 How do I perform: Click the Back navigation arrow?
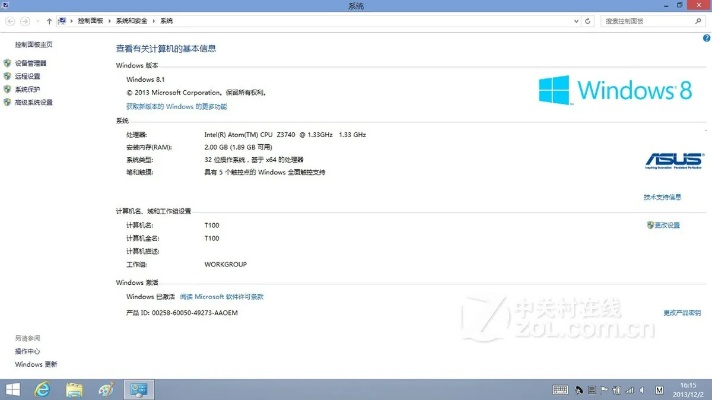pos(11,20)
